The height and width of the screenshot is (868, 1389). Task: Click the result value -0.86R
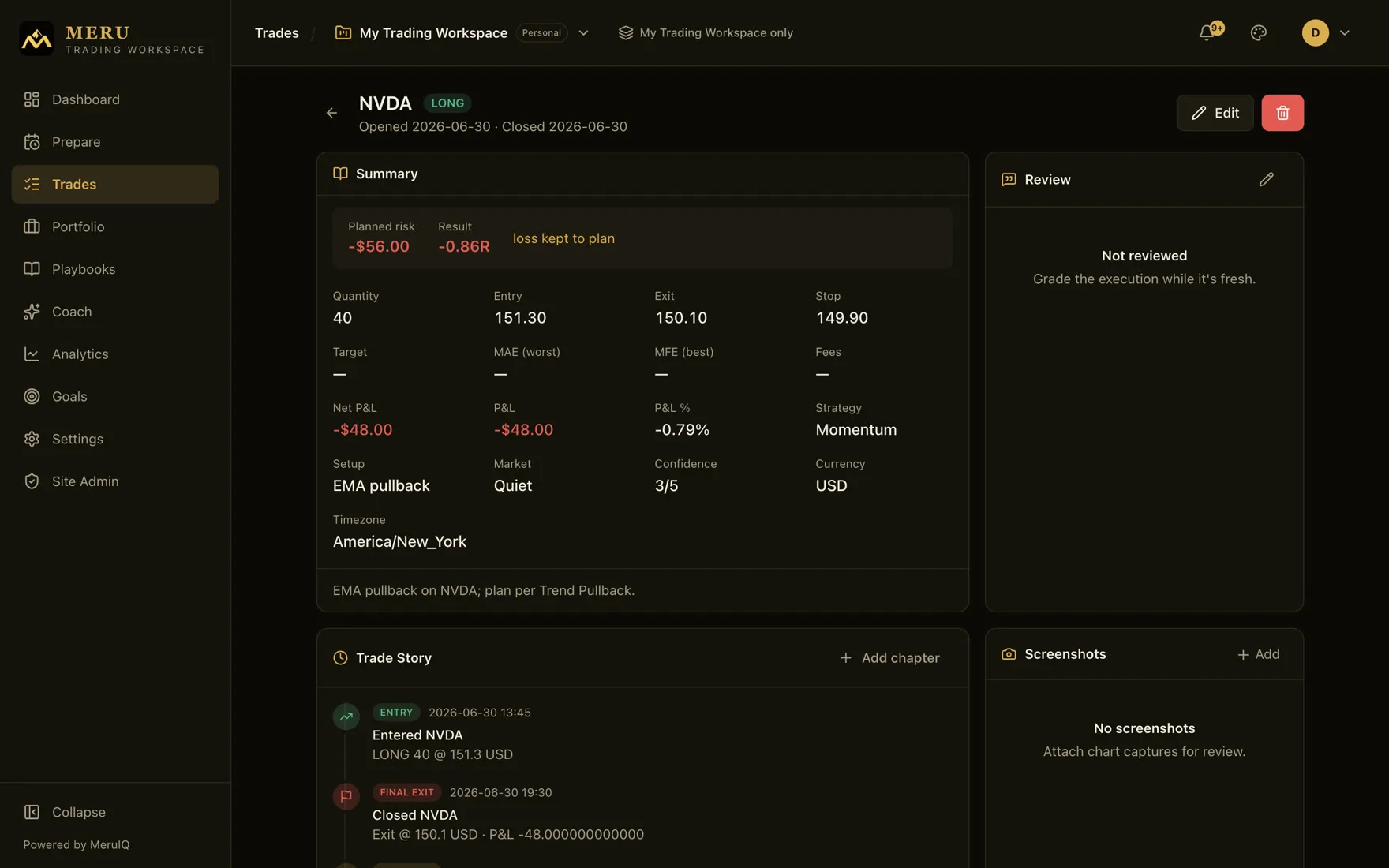(464, 246)
